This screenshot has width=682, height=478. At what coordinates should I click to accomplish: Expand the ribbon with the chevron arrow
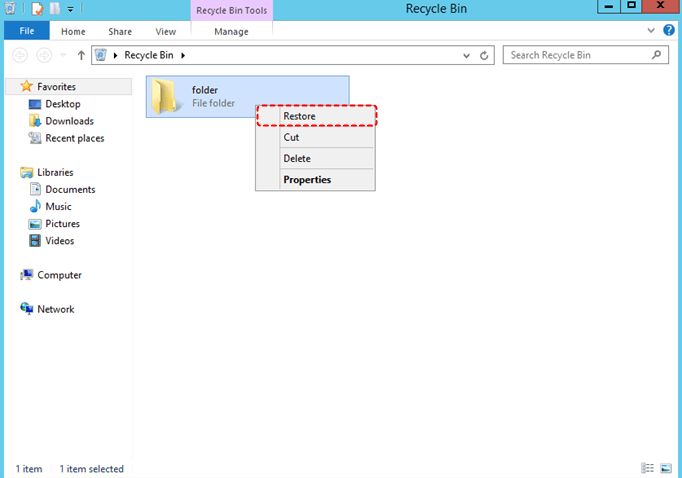pos(651,30)
